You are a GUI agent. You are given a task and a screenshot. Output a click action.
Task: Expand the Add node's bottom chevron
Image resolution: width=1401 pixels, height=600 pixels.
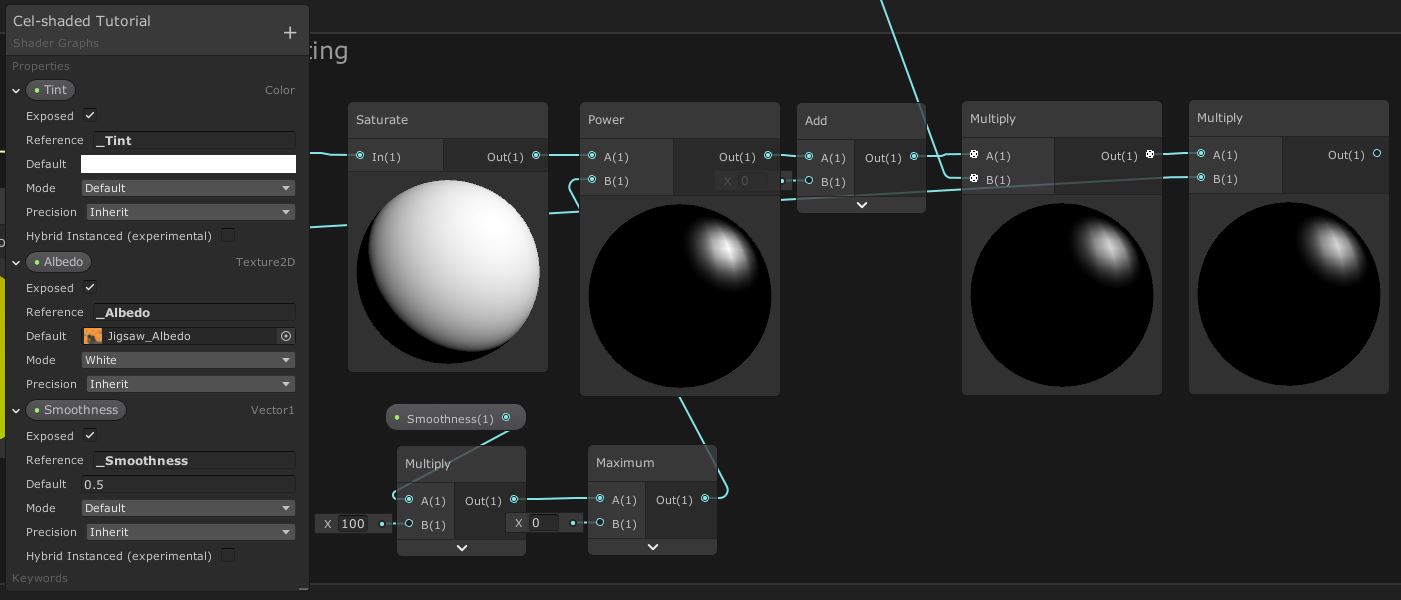[x=861, y=204]
